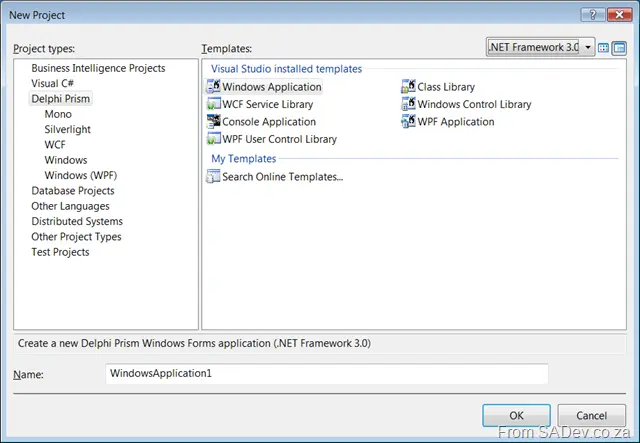Choose WCF under Delphi Prism

55,145
